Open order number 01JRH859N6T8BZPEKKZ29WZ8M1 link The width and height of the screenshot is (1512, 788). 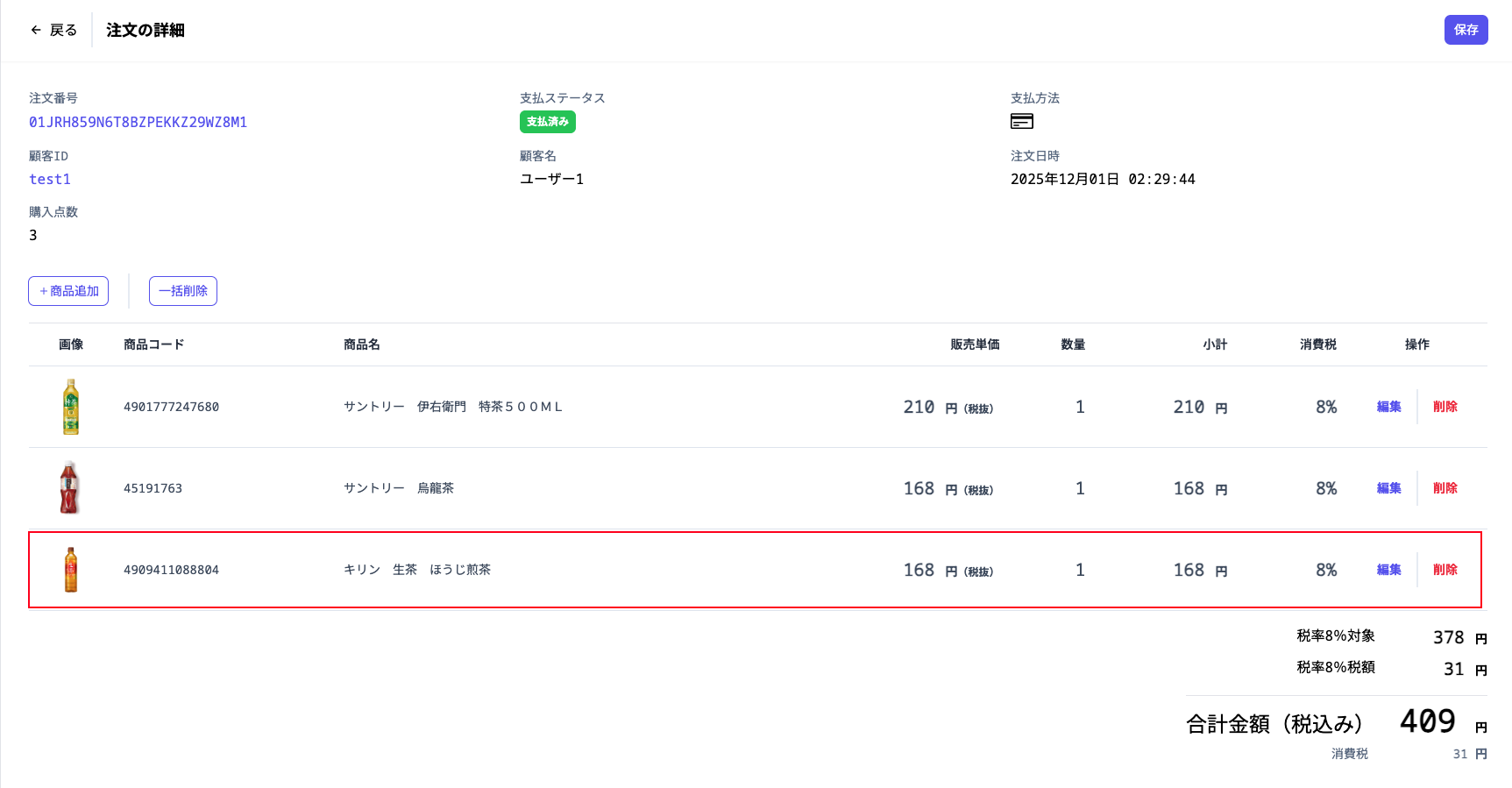click(x=138, y=122)
